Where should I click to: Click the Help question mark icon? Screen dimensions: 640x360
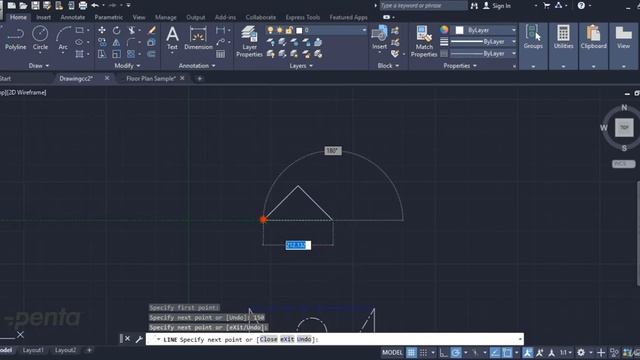[581, 5]
